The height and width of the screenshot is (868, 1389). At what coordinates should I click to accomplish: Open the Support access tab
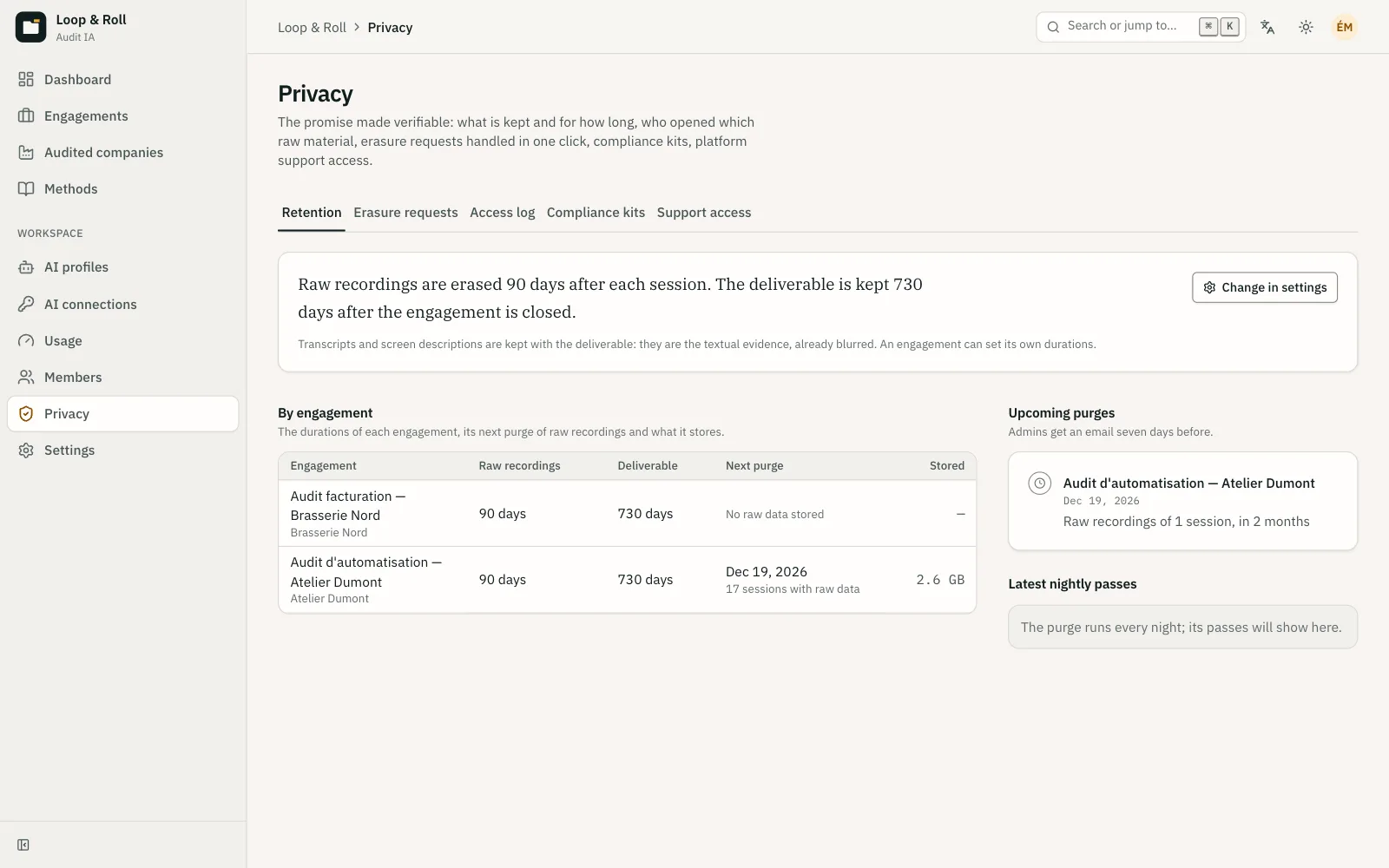click(x=704, y=213)
